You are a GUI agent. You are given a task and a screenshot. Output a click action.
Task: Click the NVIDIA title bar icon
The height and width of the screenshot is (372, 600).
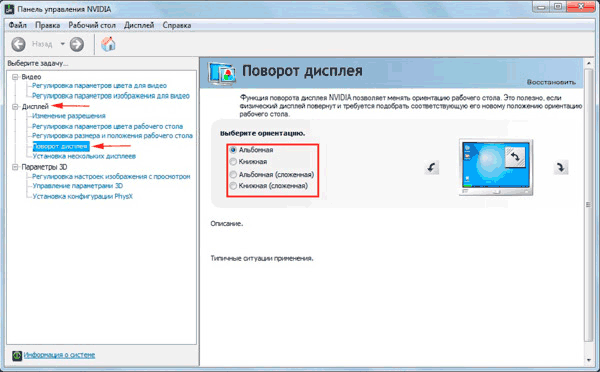click(x=9, y=8)
